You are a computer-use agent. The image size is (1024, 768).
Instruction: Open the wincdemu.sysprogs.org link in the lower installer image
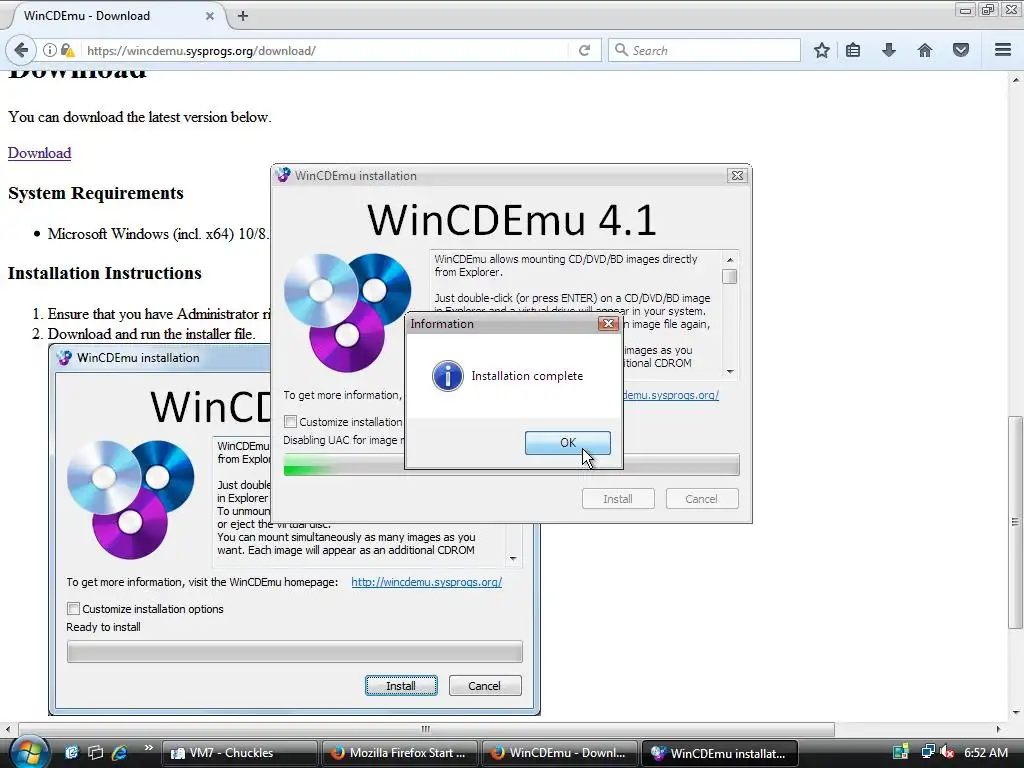pyautogui.click(x=426, y=582)
